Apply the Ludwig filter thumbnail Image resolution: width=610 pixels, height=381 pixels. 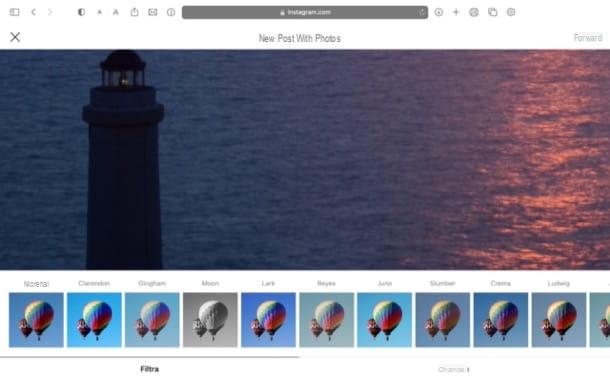559,320
